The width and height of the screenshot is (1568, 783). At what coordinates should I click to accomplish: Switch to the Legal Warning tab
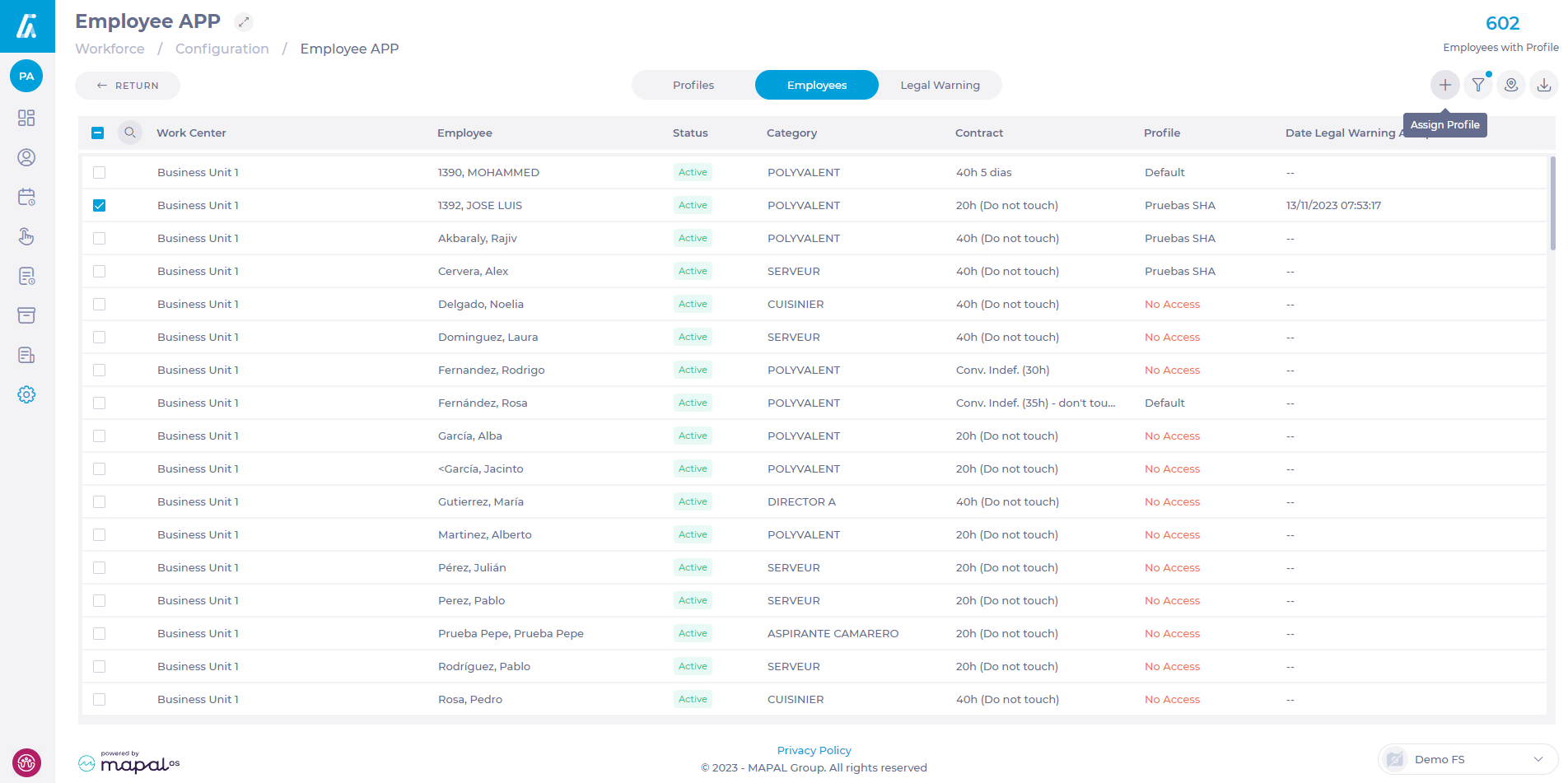pos(940,85)
